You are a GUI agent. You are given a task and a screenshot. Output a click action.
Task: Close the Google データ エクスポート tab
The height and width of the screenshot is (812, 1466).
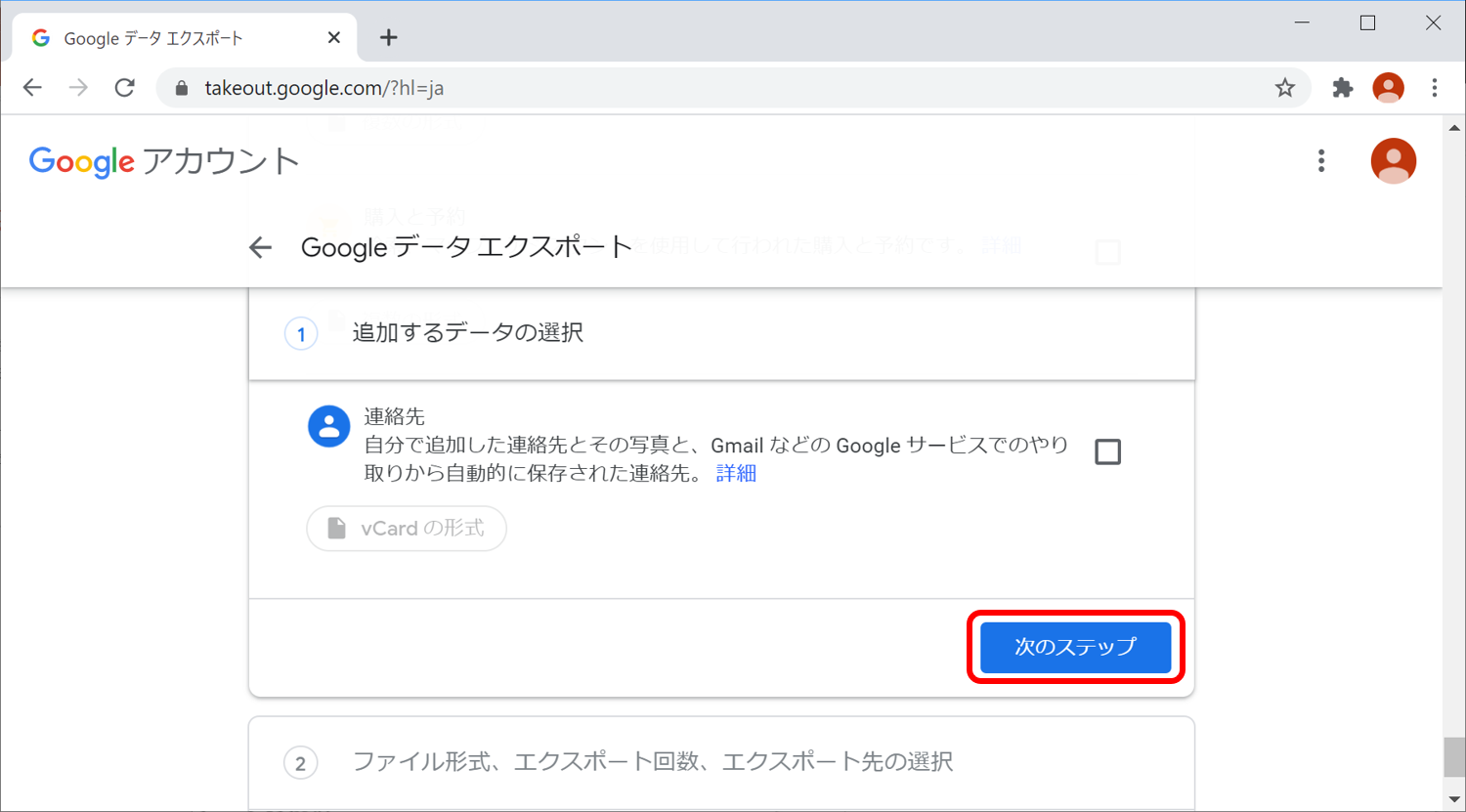pos(334,37)
